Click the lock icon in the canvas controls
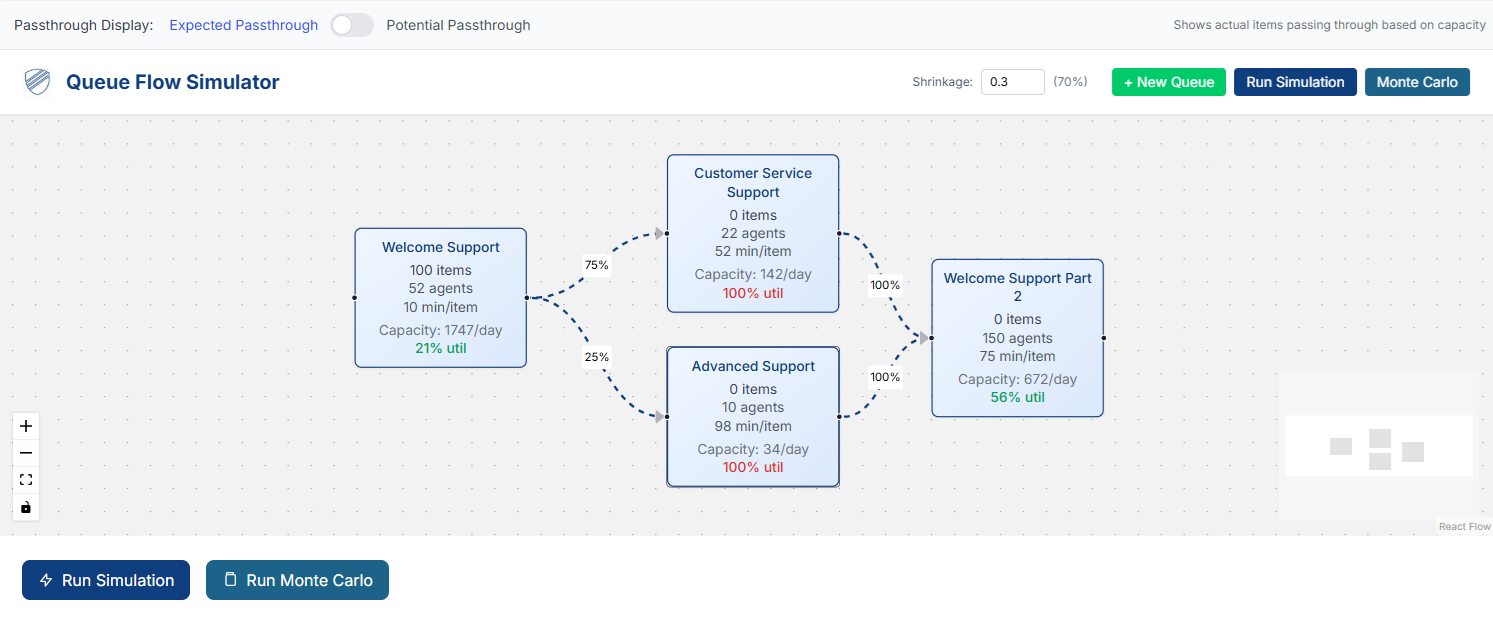Viewport: 1493px width, 637px height. click(25, 507)
